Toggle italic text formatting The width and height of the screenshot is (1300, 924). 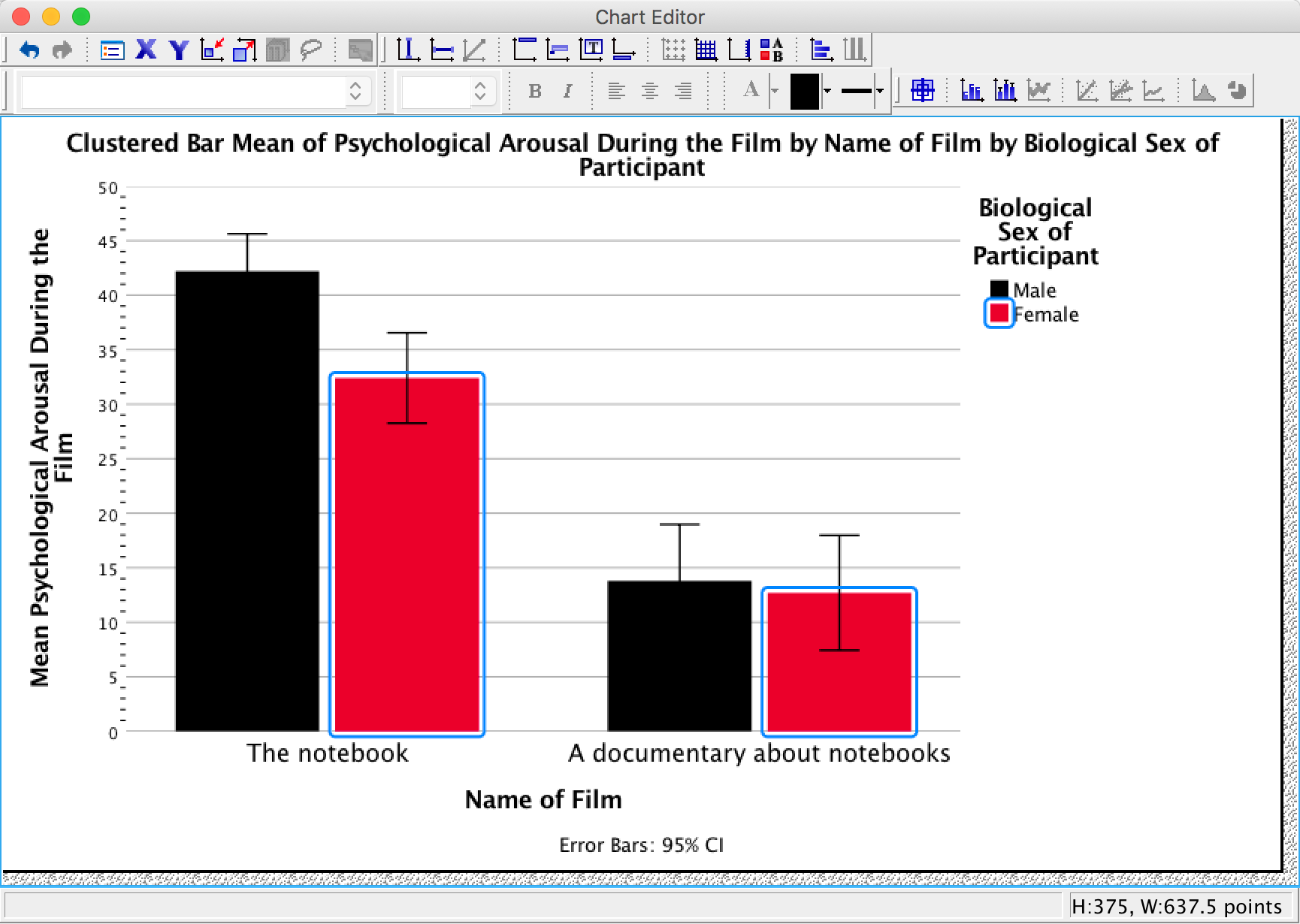click(567, 91)
